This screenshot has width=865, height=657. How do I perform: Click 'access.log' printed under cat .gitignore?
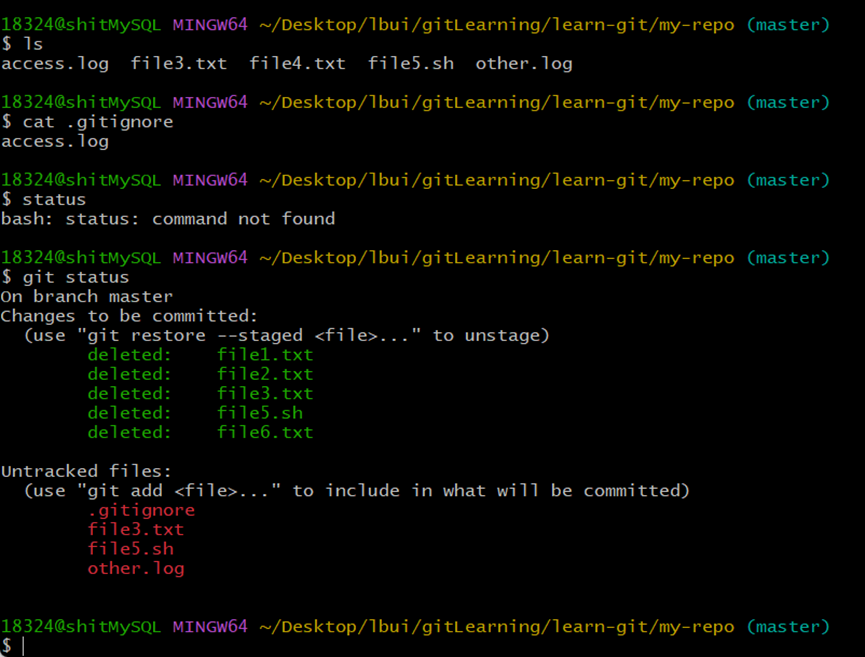point(55,142)
